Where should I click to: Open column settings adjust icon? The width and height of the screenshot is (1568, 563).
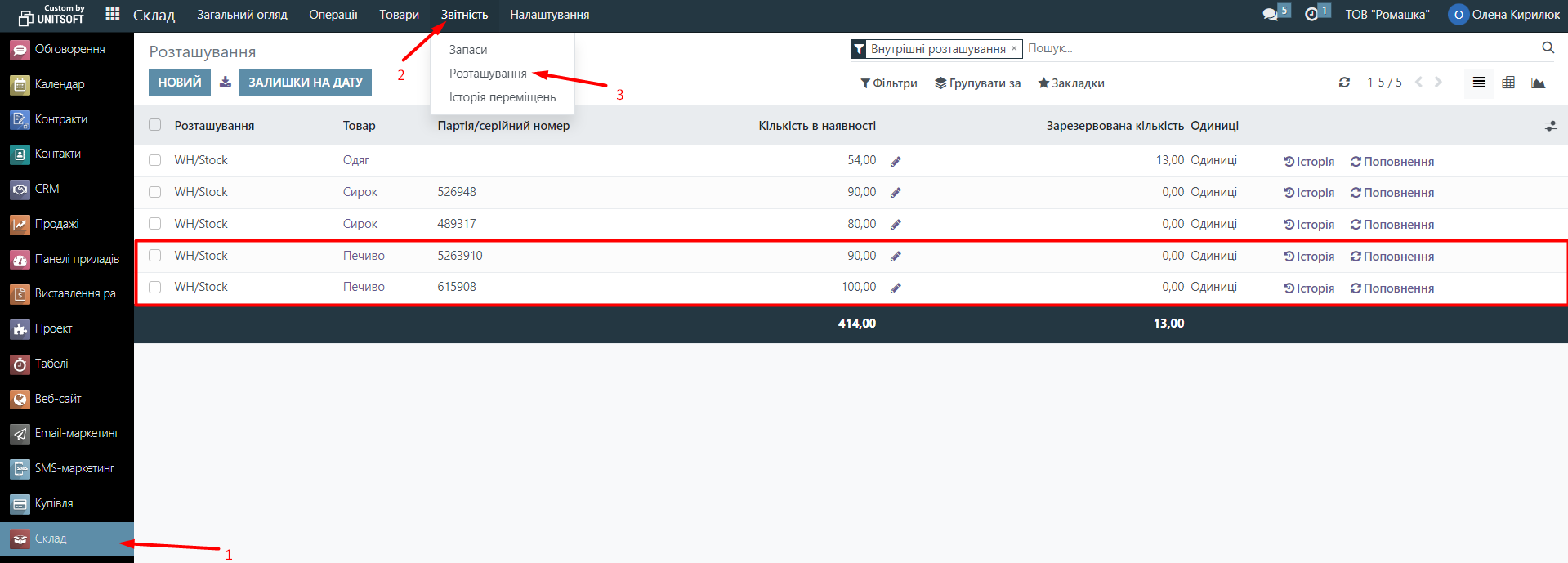[x=1550, y=126]
